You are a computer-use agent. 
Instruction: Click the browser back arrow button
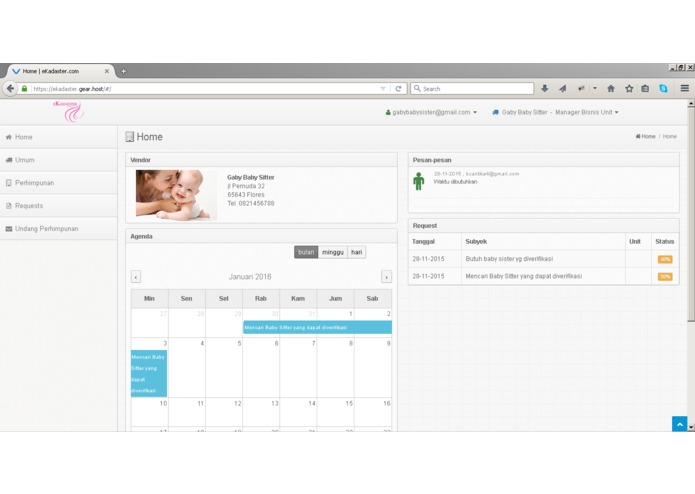10,89
